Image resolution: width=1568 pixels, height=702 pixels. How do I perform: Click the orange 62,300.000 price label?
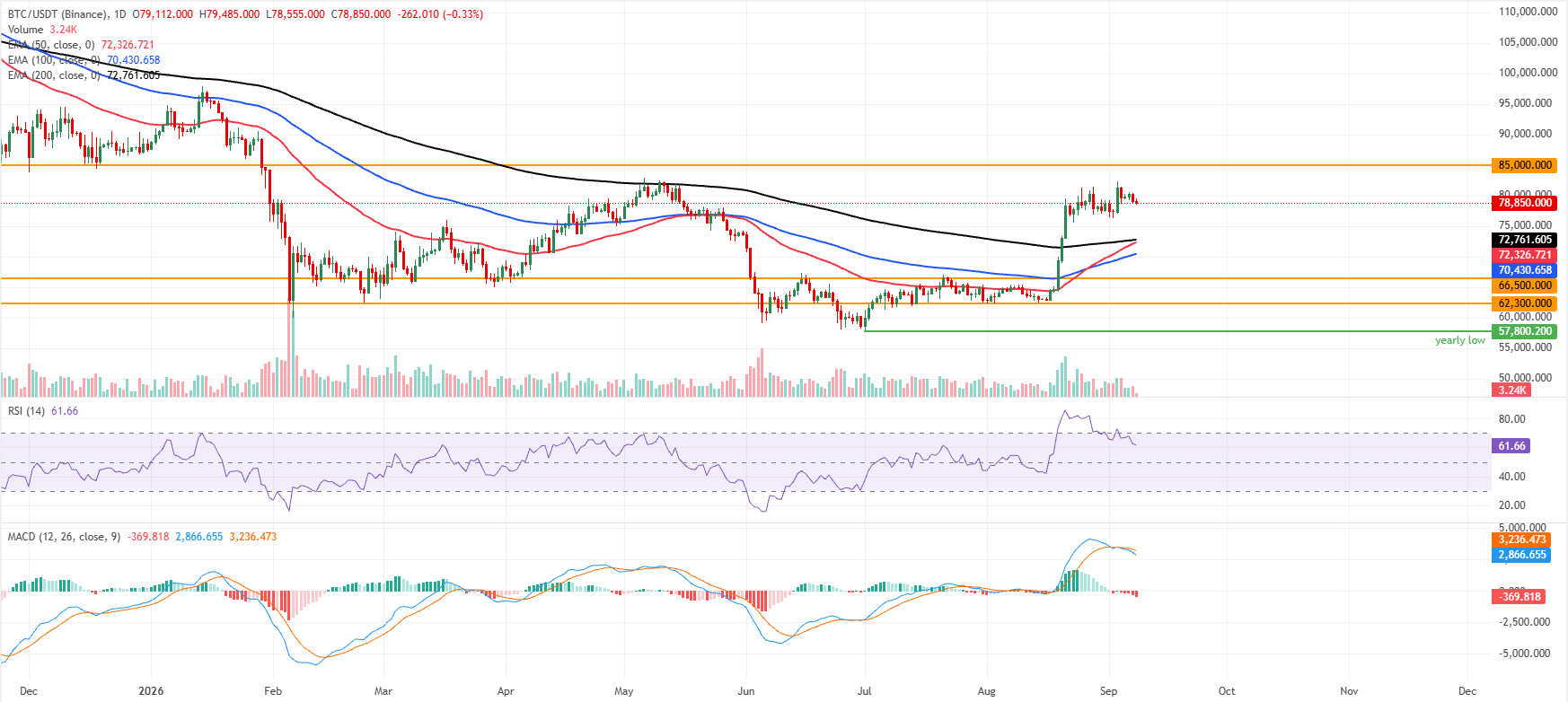[x=1525, y=303]
